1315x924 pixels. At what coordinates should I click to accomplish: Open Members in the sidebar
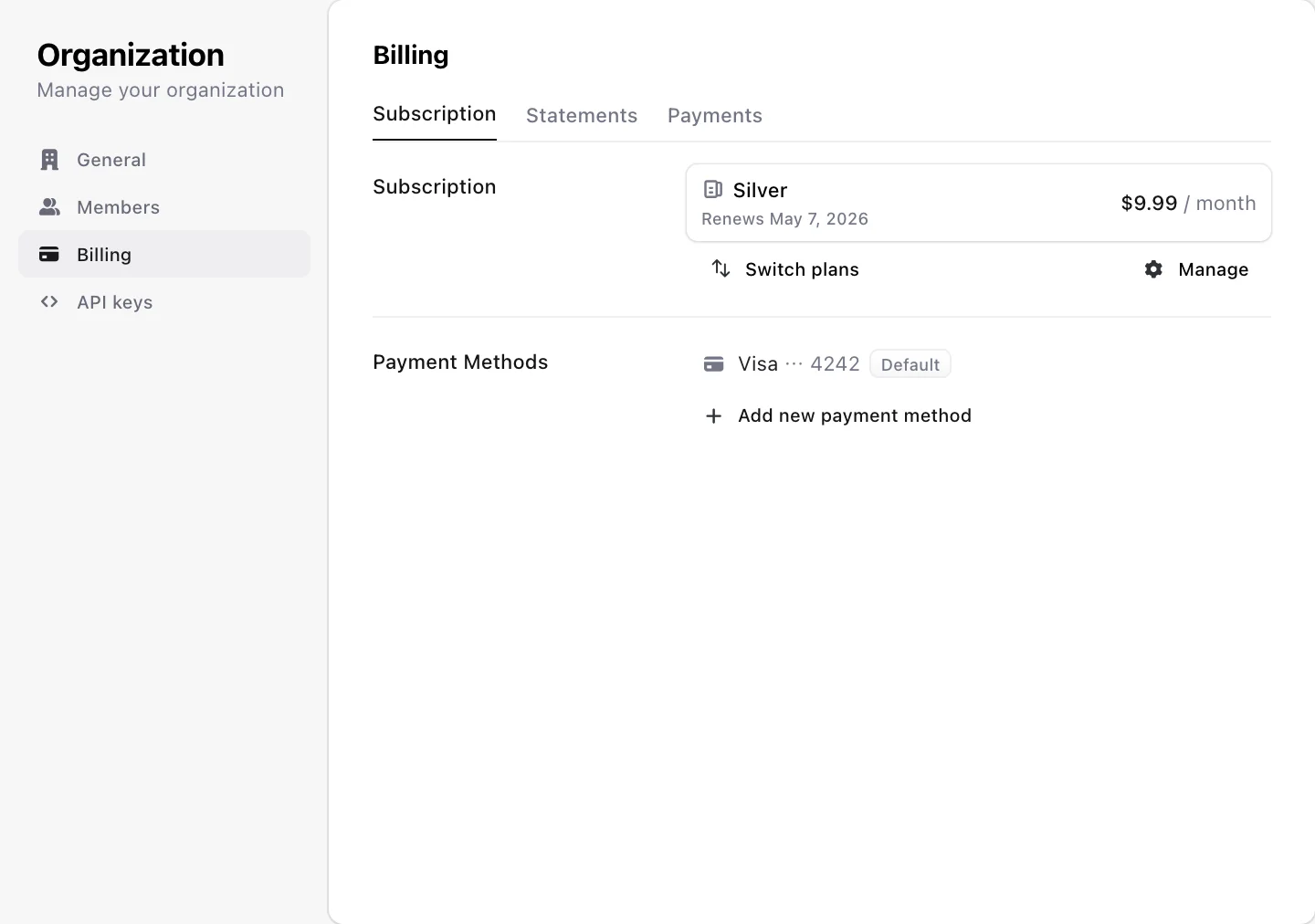point(164,207)
